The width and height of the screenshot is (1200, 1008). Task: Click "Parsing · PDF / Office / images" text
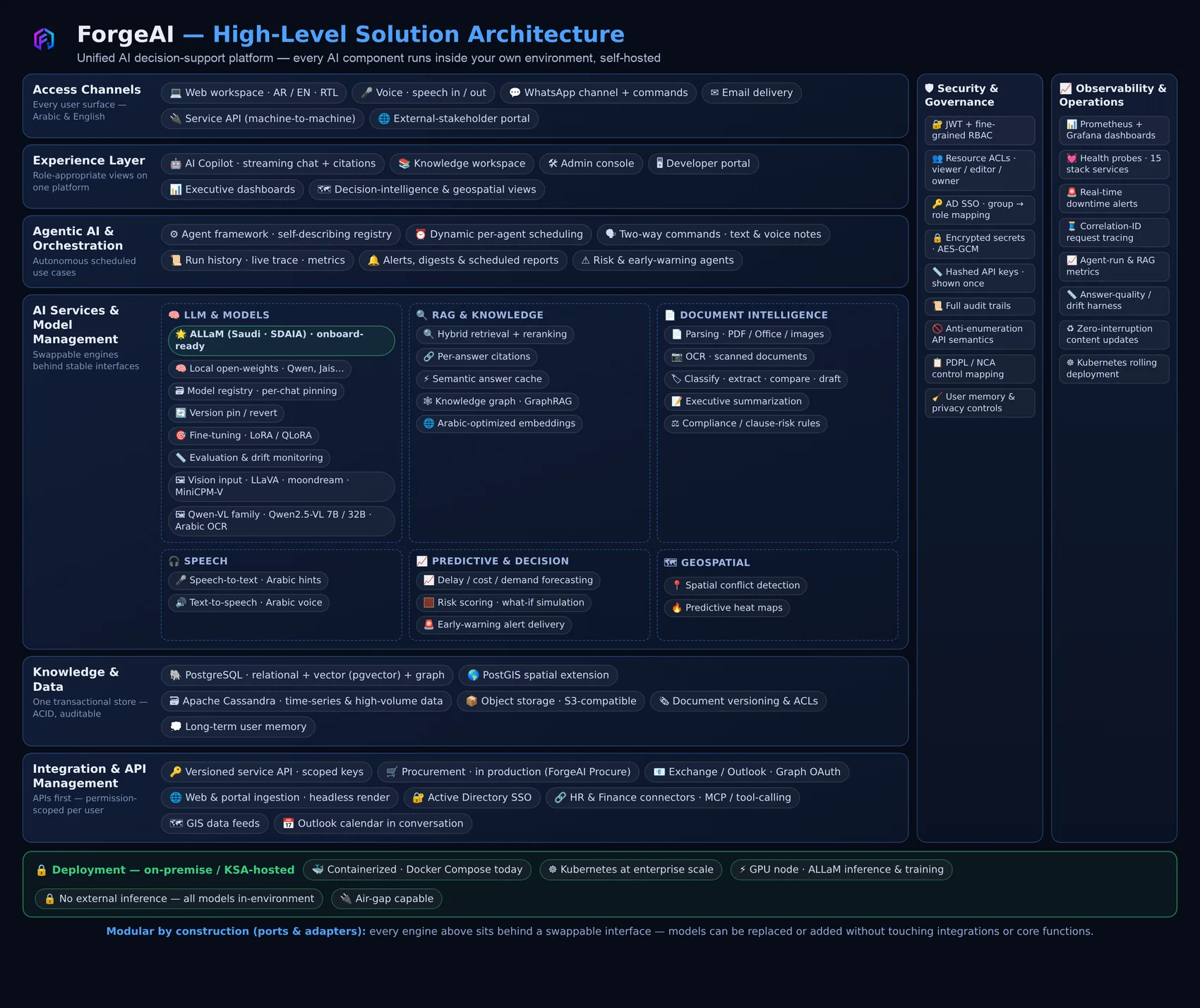coord(755,334)
